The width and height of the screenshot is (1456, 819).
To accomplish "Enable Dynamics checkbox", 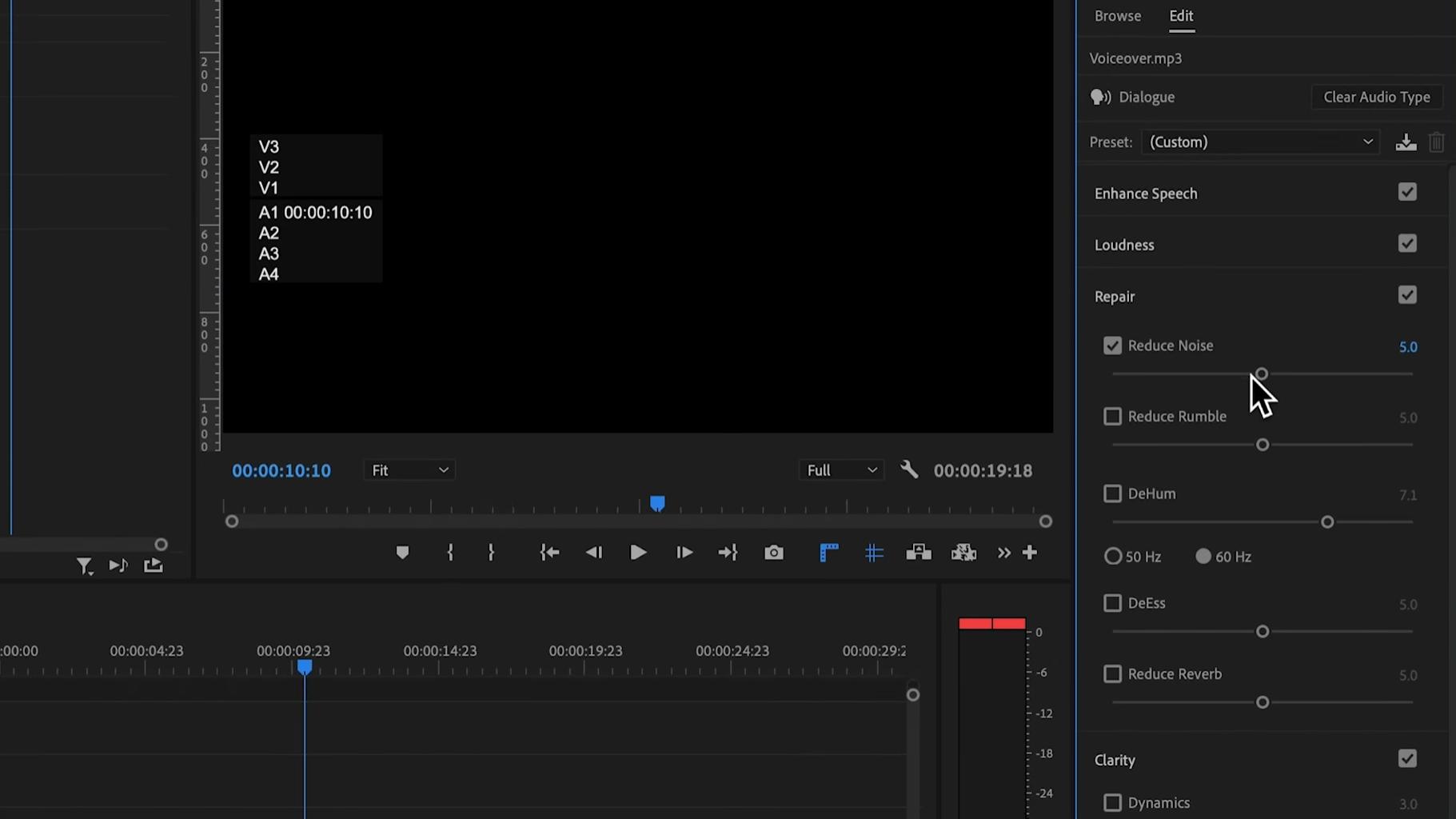I will 1112,802.
